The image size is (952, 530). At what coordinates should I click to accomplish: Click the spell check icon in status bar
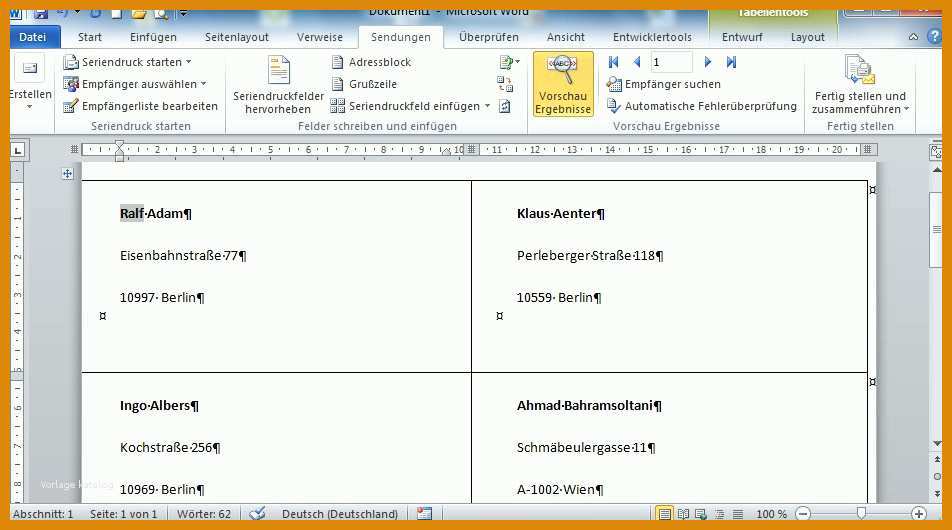[257, 514]
